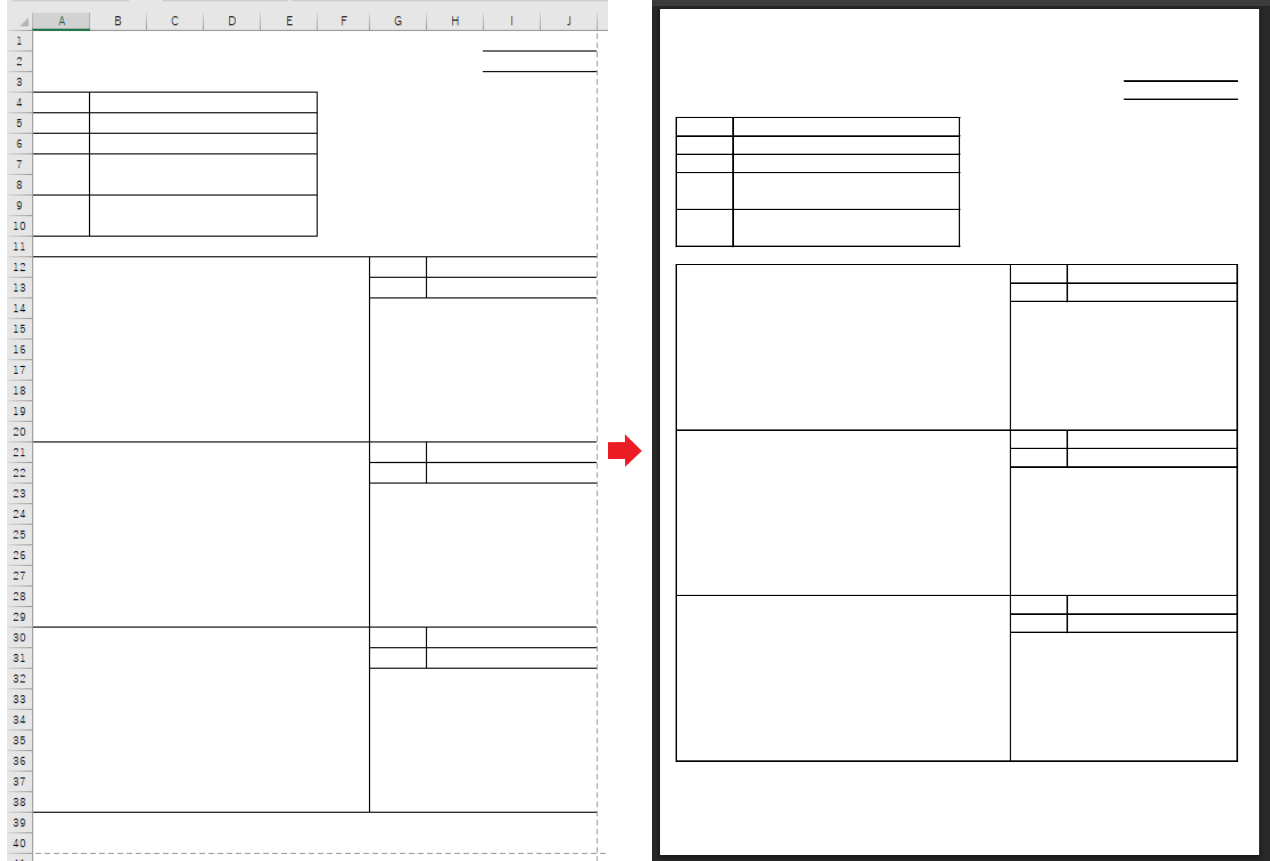Select column J header

coord(569,21)
